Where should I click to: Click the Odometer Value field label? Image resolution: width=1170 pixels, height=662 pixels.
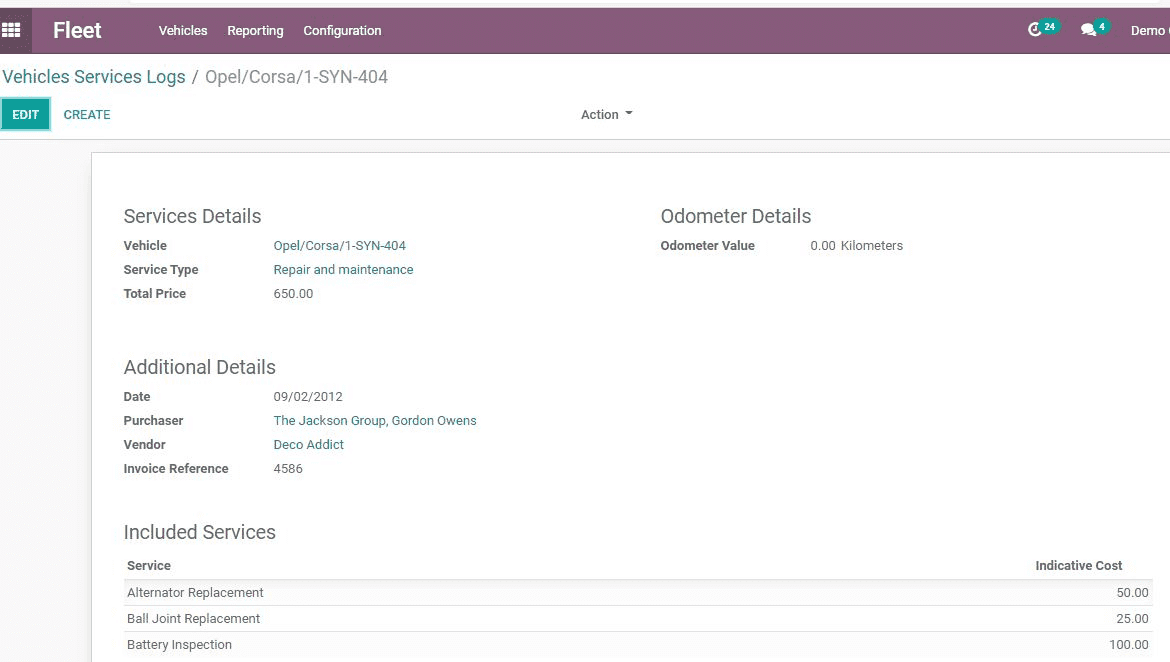coord(707,246)
